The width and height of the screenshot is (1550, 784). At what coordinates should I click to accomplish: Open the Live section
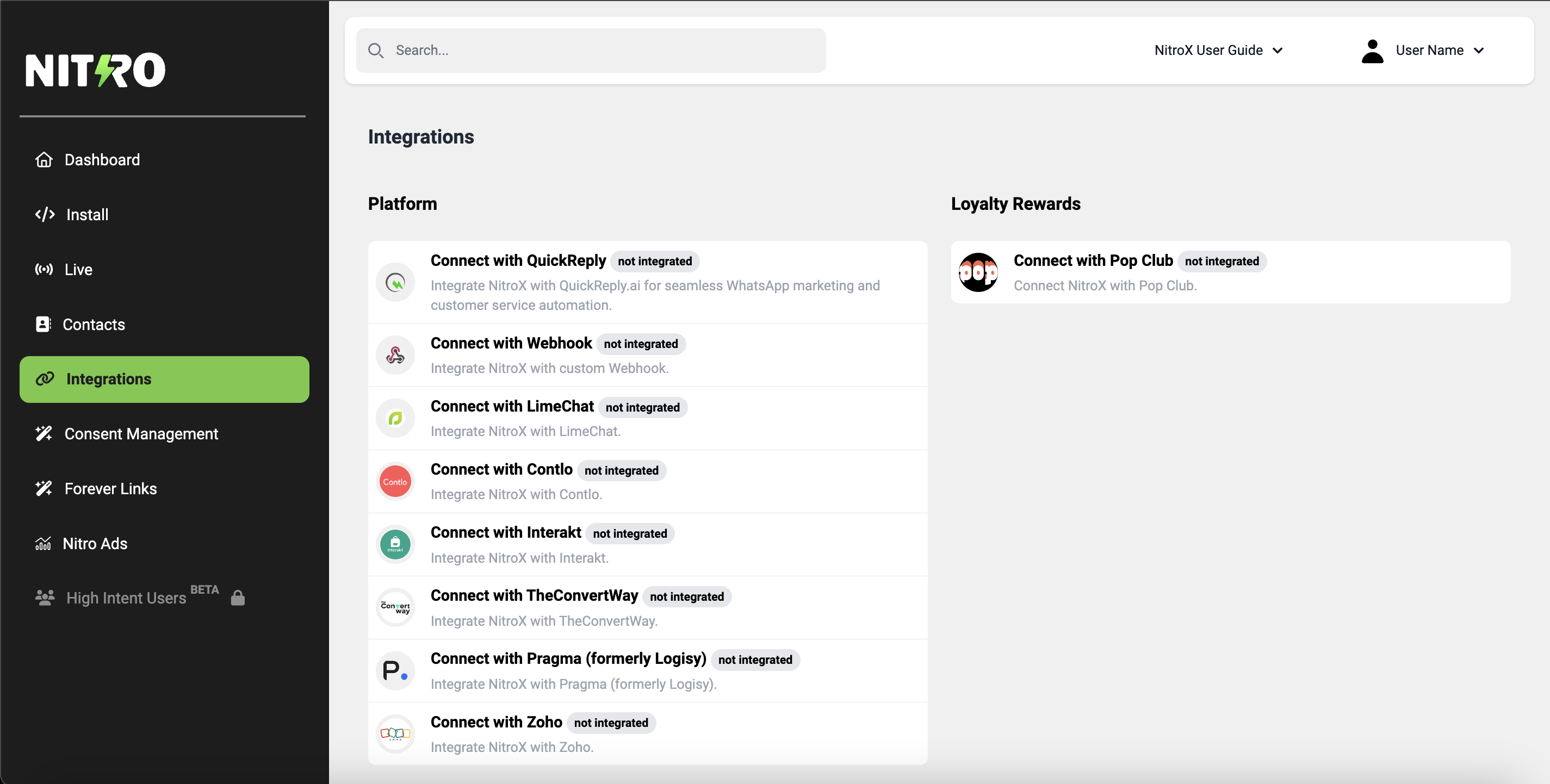click(x=164, y=269)
